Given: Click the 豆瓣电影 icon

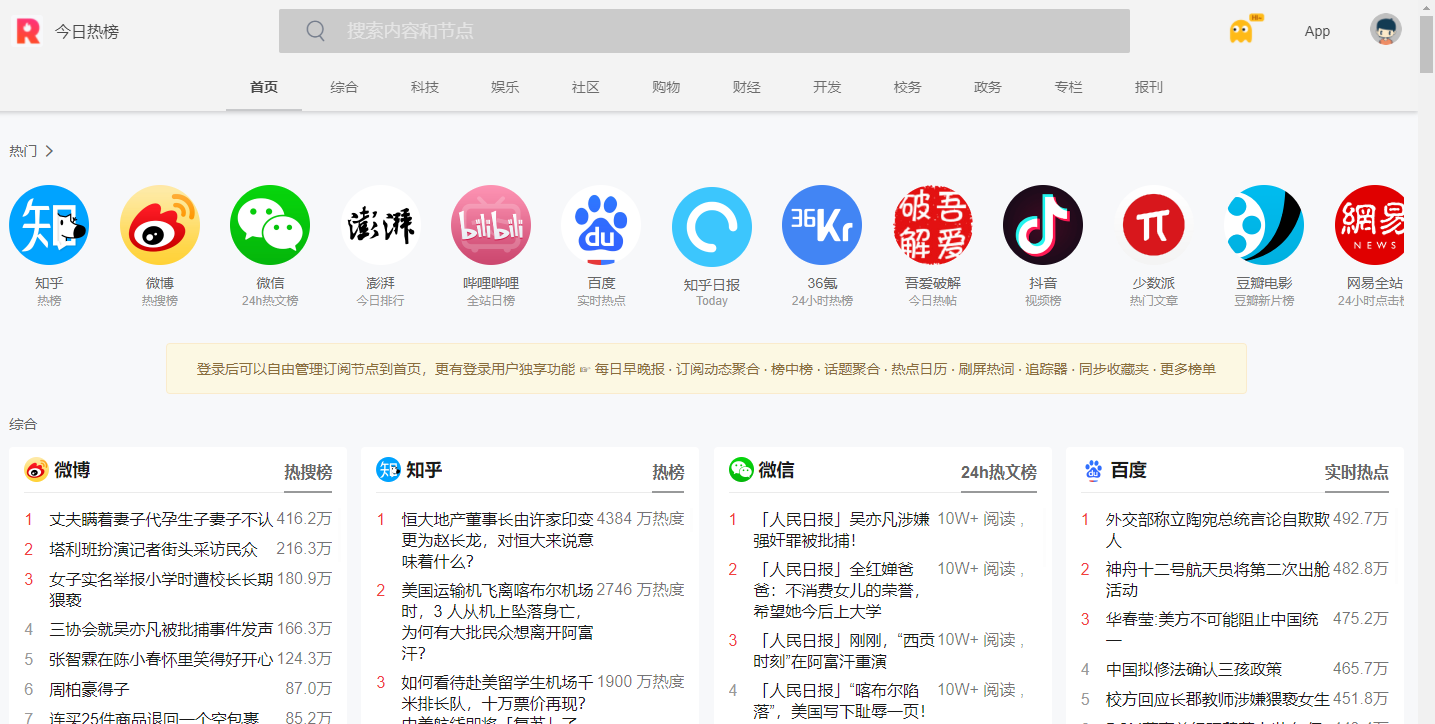Looking at the screenshot, I should (x=1263, y=224).
